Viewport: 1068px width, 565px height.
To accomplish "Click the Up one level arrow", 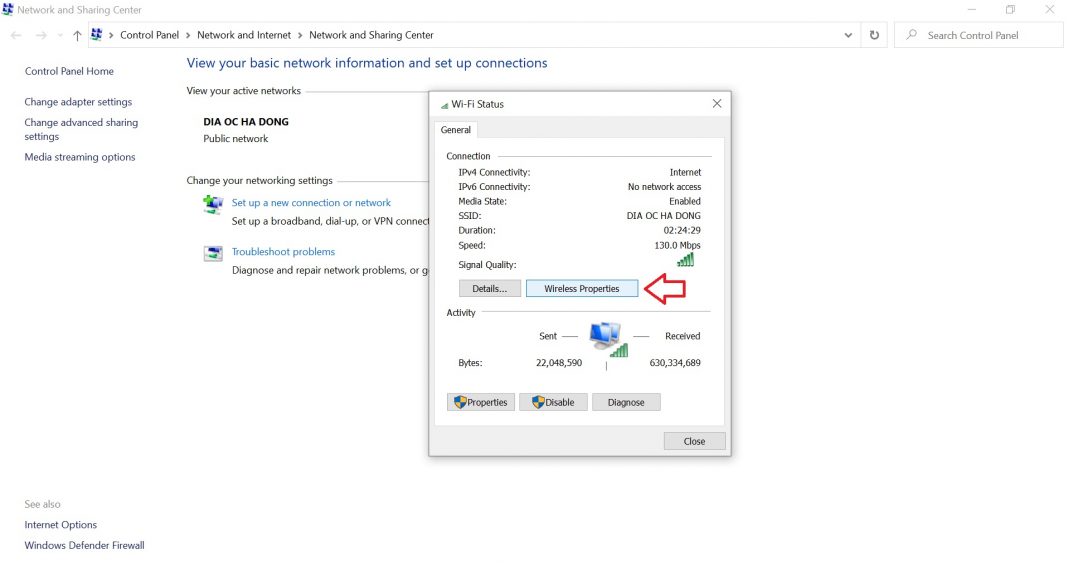I will coord(77,35).
